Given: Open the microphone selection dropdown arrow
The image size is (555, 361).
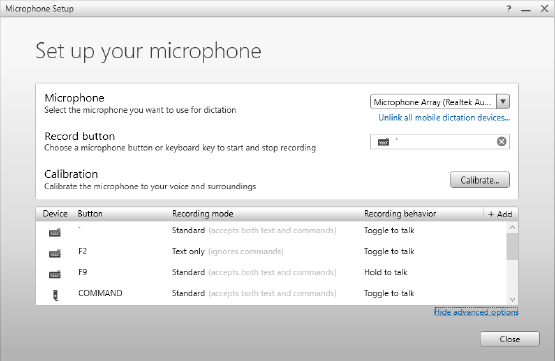Looking at the screenshot, I should point(503,102).
